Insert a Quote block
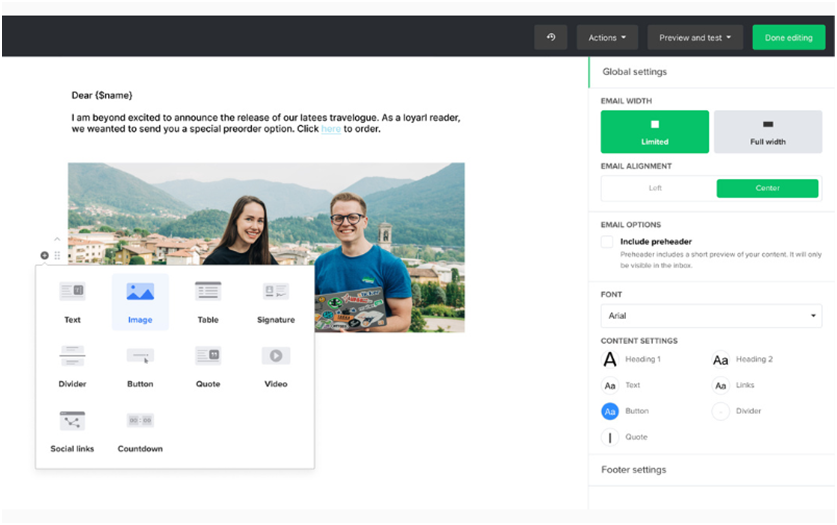The image size is (837, 525). [208, 365]
